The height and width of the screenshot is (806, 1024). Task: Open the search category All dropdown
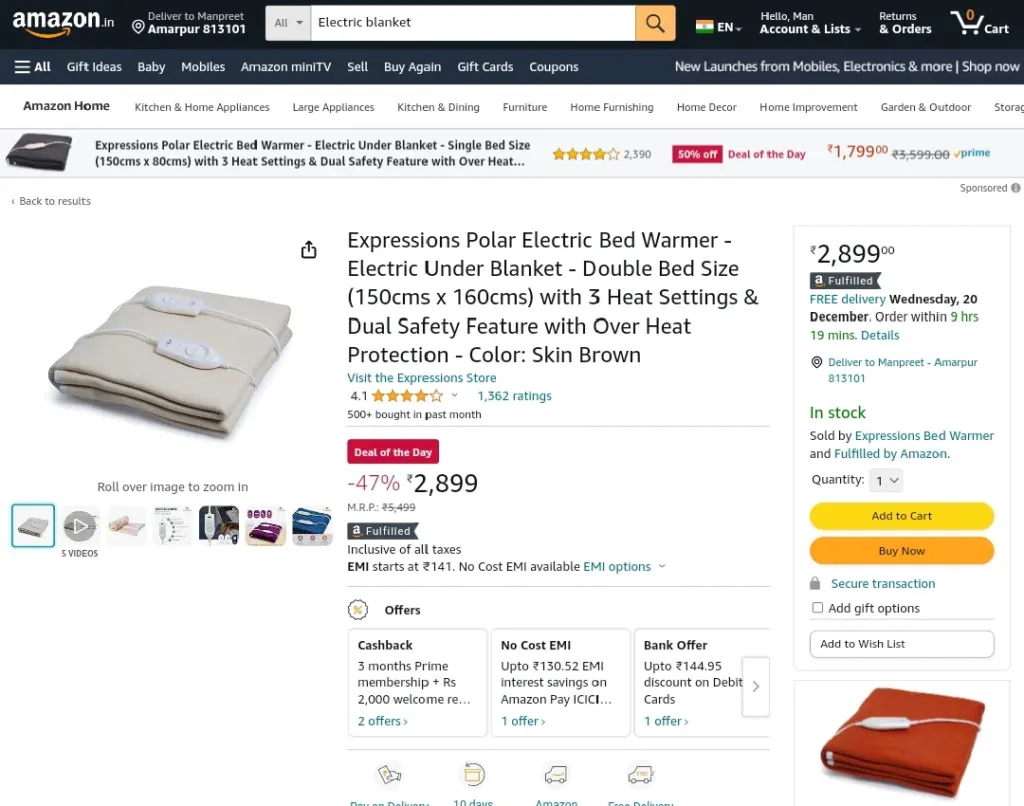click(x=289, y=23)
